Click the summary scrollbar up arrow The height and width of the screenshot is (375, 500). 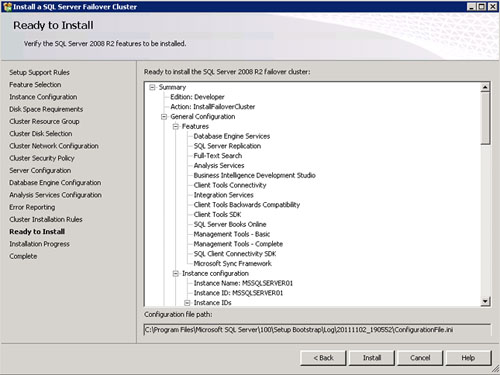pos(485,87)
